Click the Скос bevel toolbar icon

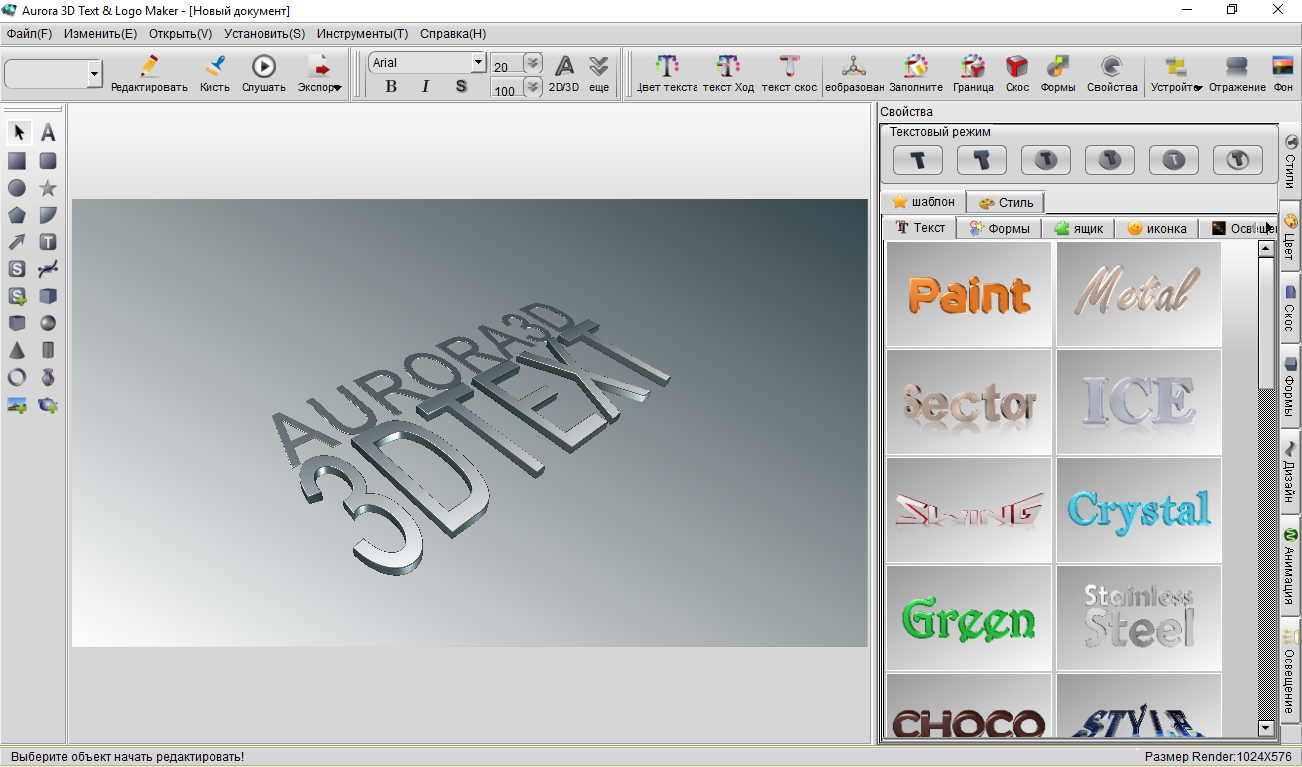(x=1017, y=74)
